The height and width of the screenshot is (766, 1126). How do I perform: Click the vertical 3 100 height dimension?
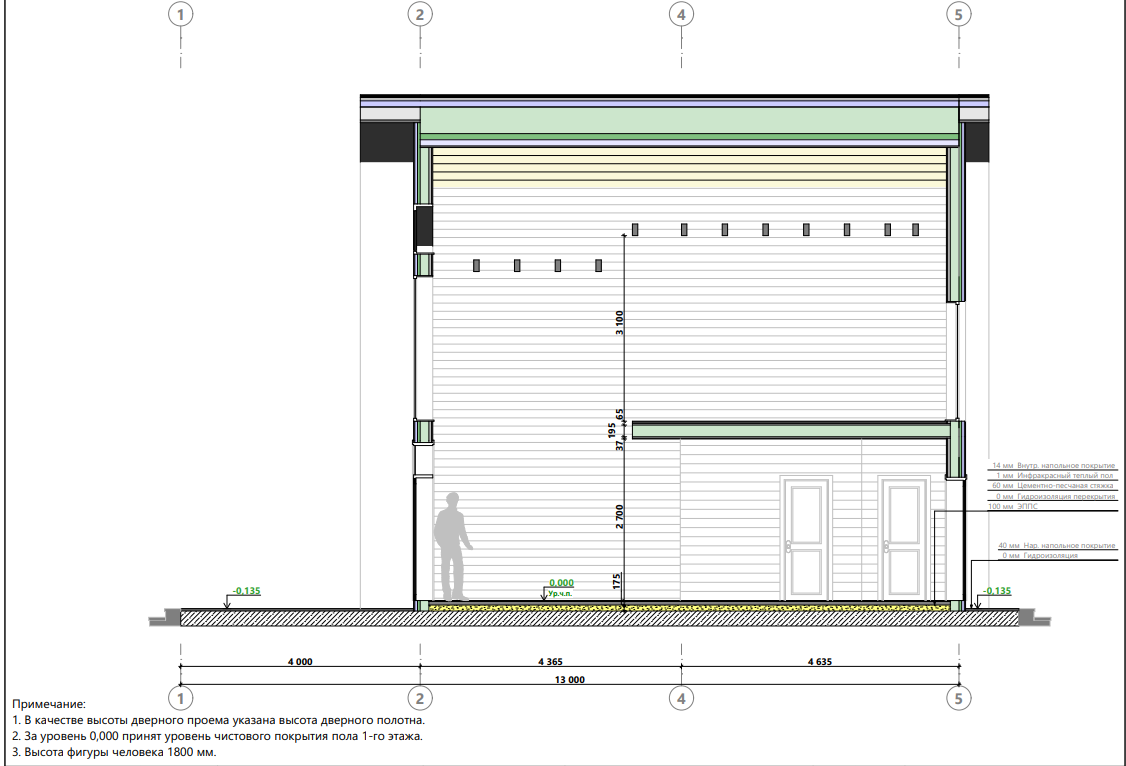pos(619,323)
